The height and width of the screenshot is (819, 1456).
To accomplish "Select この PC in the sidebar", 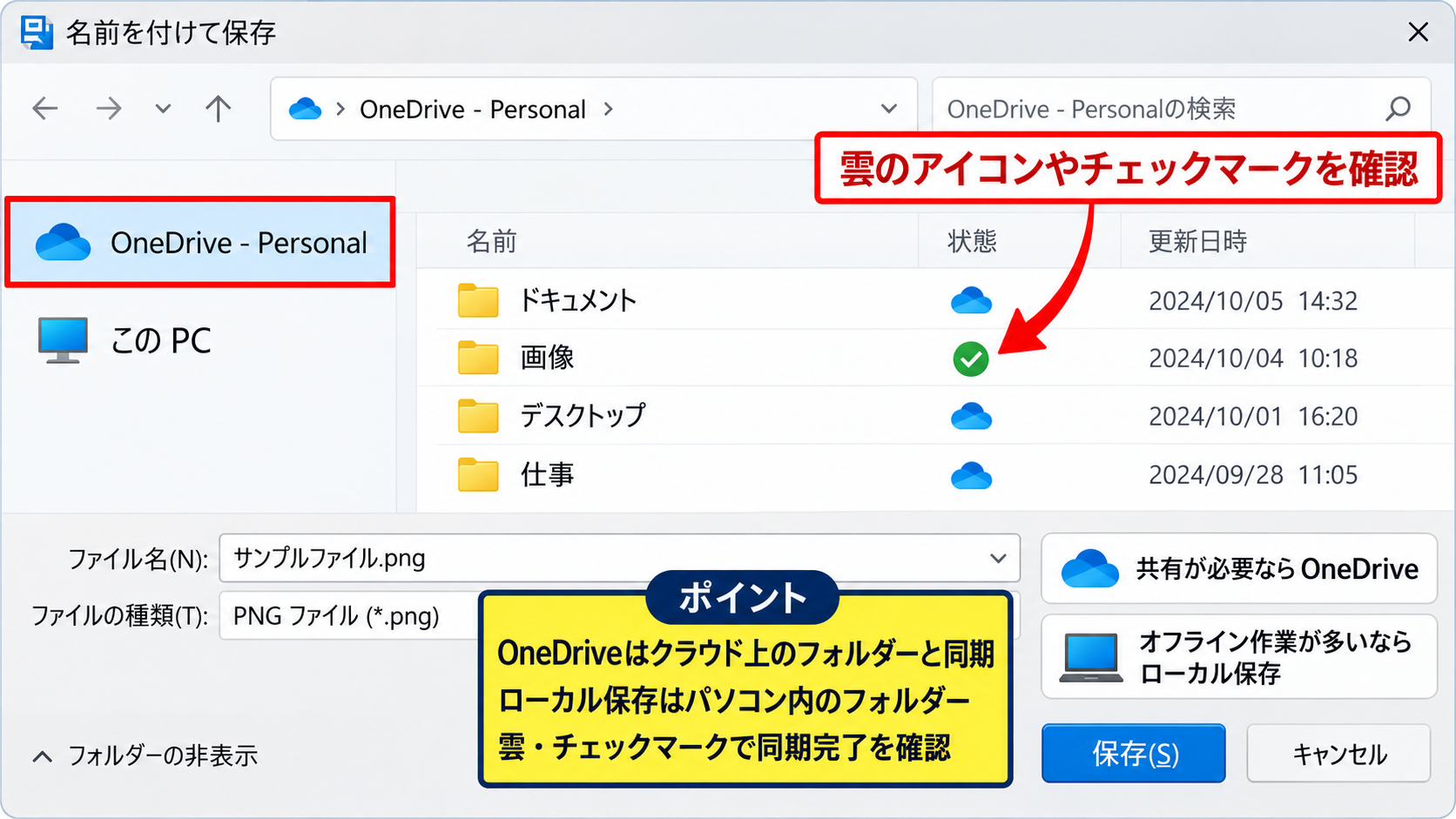I will (x=125, y=340).
